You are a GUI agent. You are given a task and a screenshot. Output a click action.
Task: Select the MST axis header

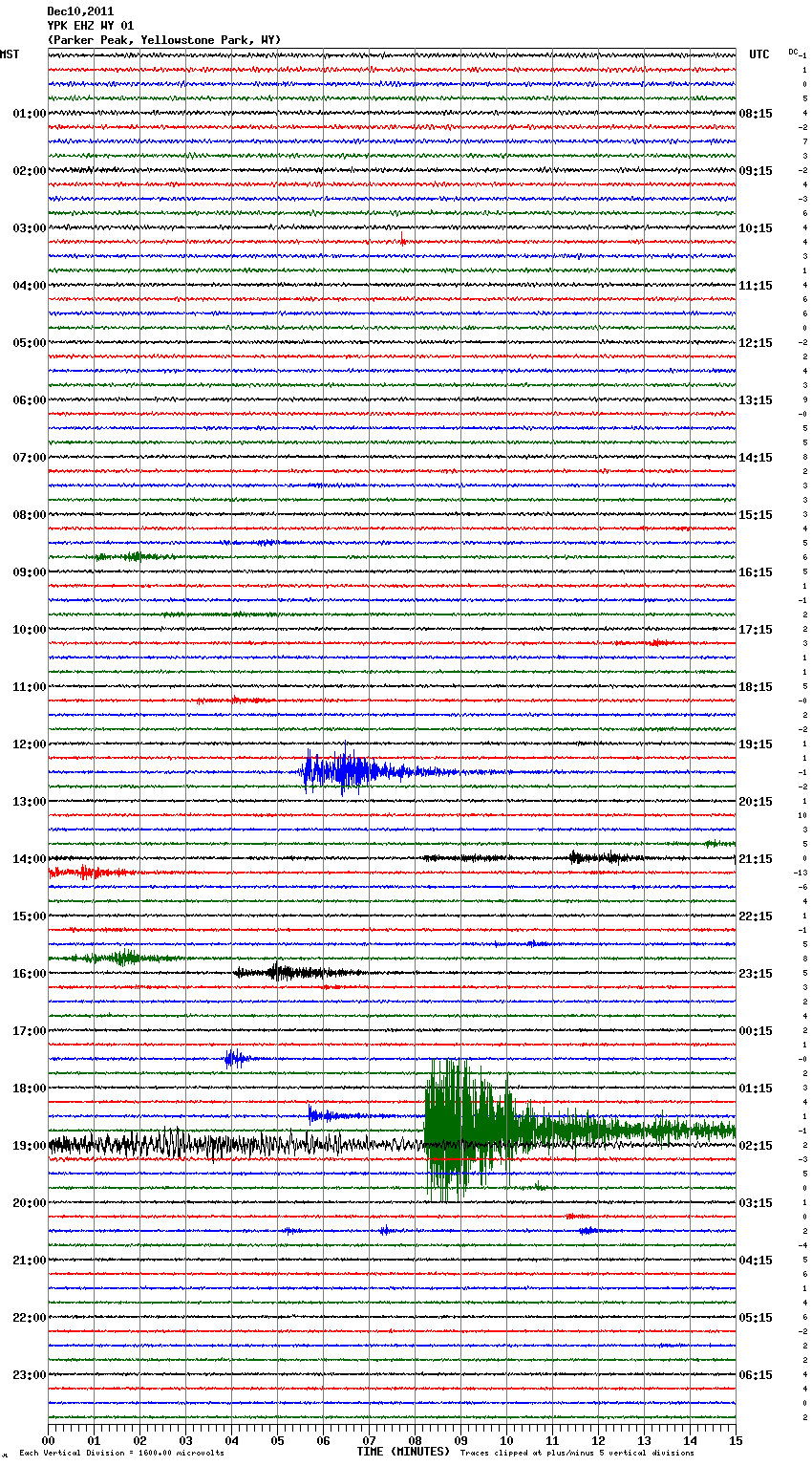point(10,54)
